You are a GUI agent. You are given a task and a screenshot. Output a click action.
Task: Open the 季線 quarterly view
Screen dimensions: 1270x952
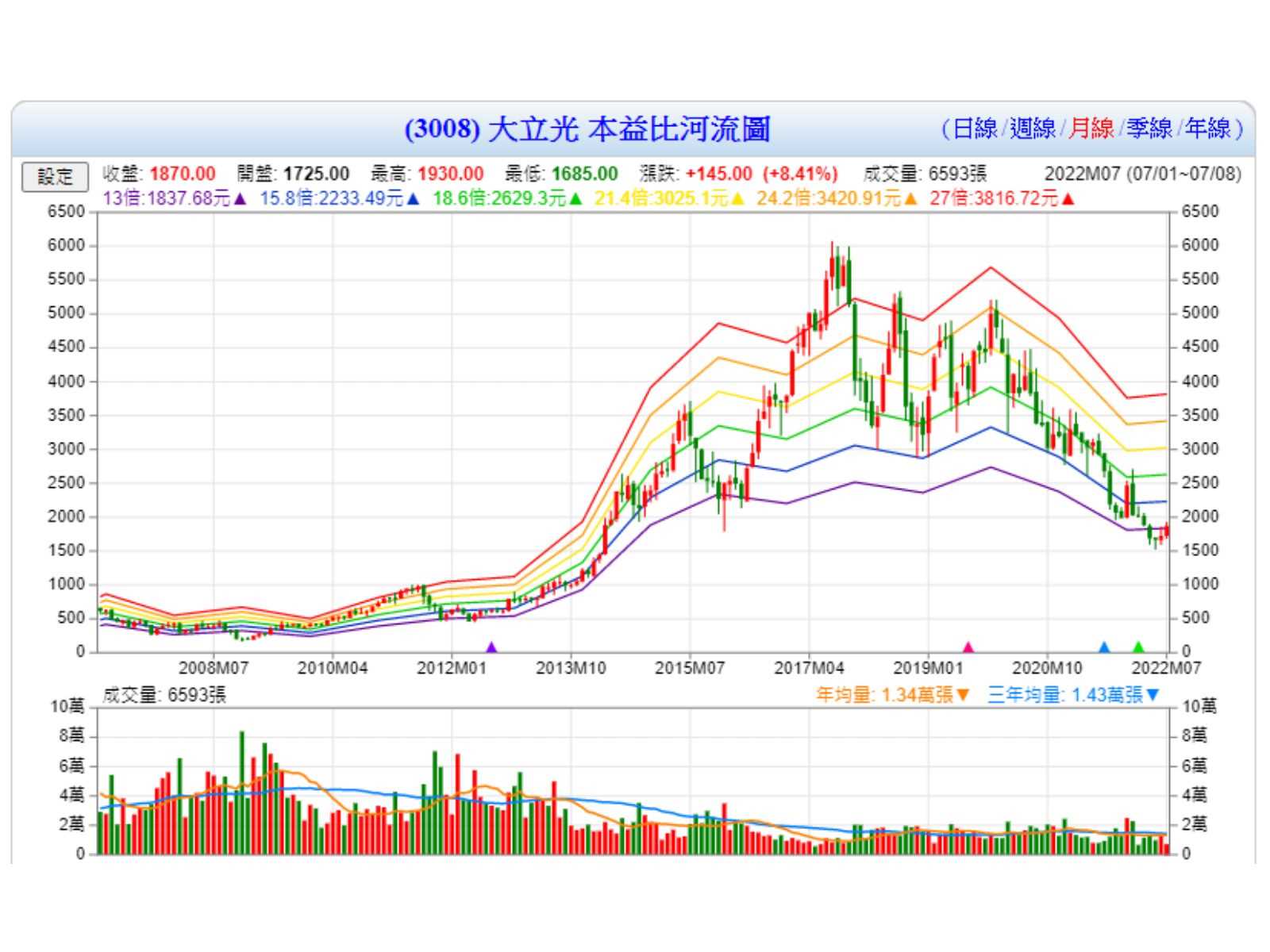[1149, 129]
